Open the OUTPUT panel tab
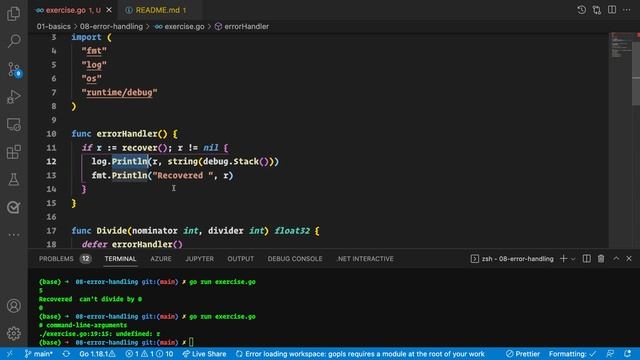The image size is (640, 360). coord(240,259)
